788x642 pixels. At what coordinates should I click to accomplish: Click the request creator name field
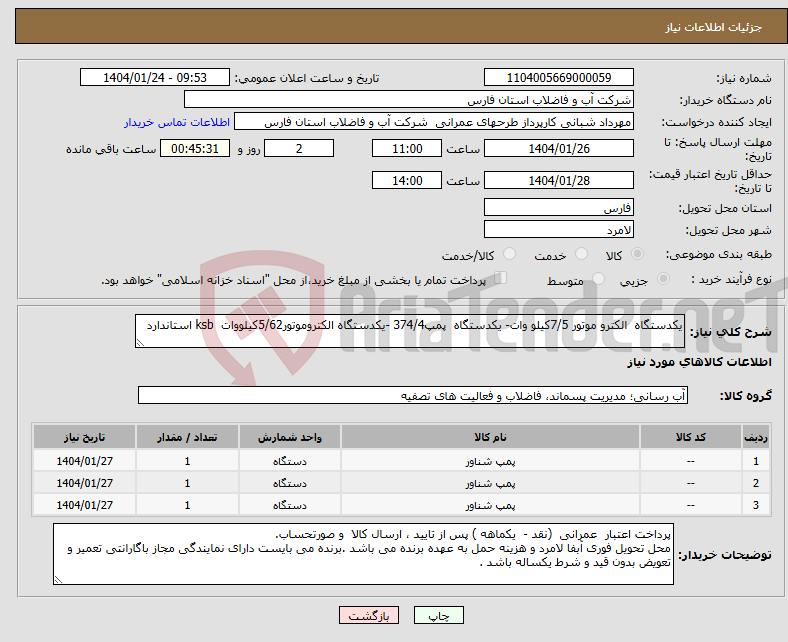point(434,122)
